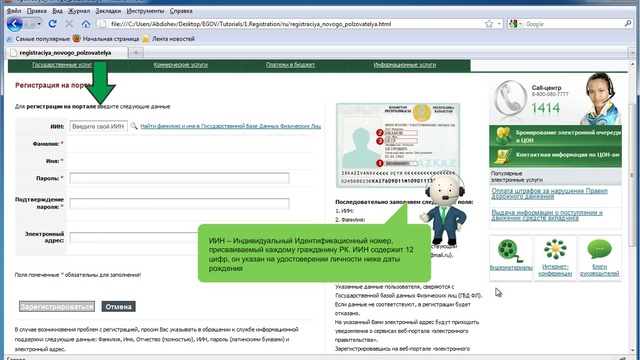Open the home page icon
The image size is (640, 360).
click(x=86, y=24)
